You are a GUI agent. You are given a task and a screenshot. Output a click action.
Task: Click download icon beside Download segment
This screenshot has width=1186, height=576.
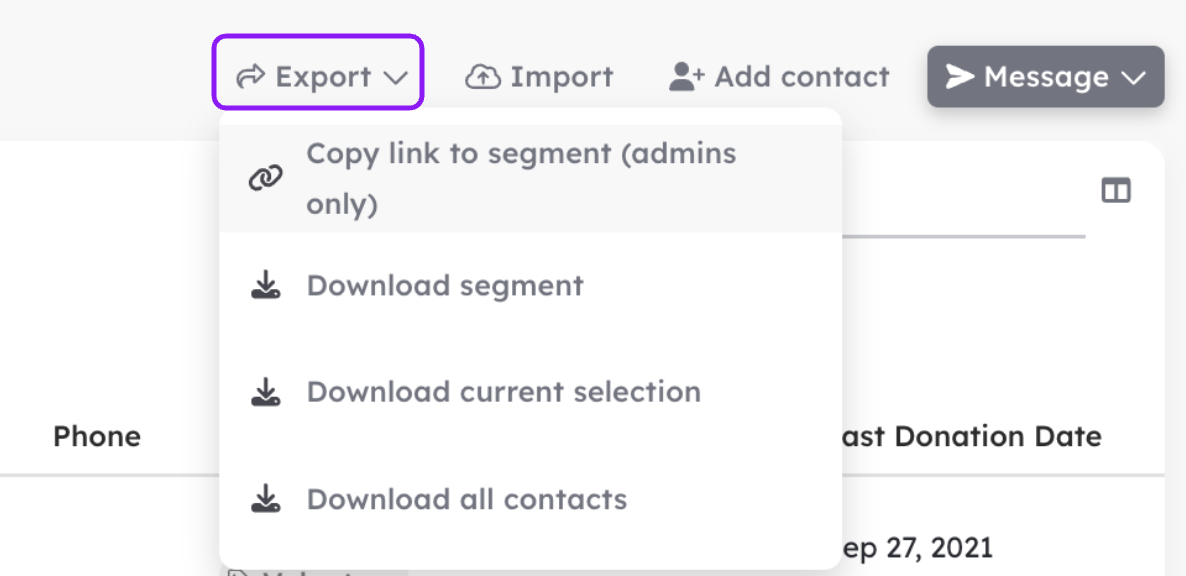[x=265, y=286]
